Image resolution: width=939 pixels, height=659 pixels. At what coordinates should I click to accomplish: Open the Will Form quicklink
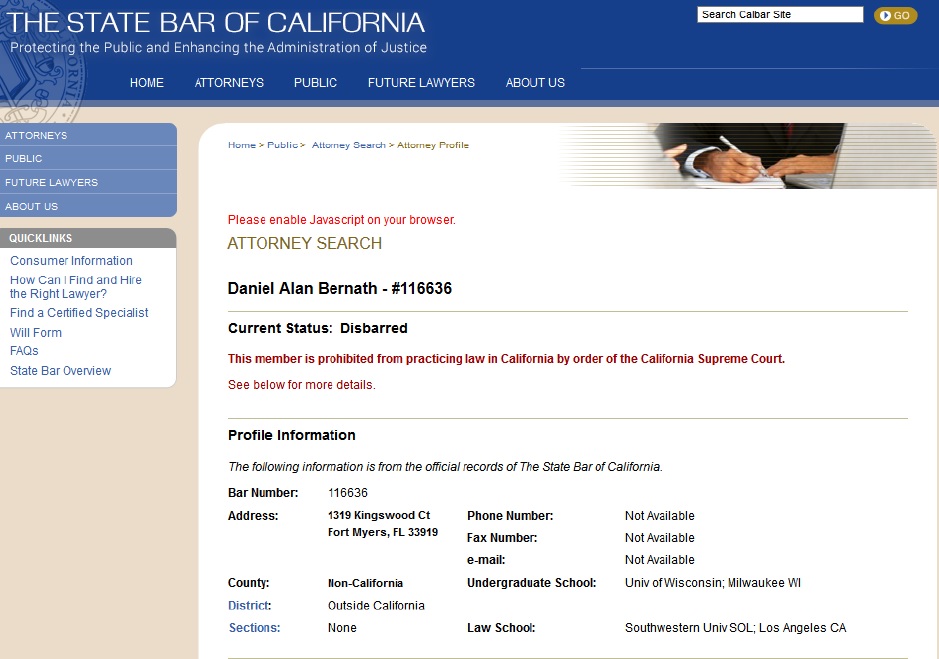pos(36,333)
